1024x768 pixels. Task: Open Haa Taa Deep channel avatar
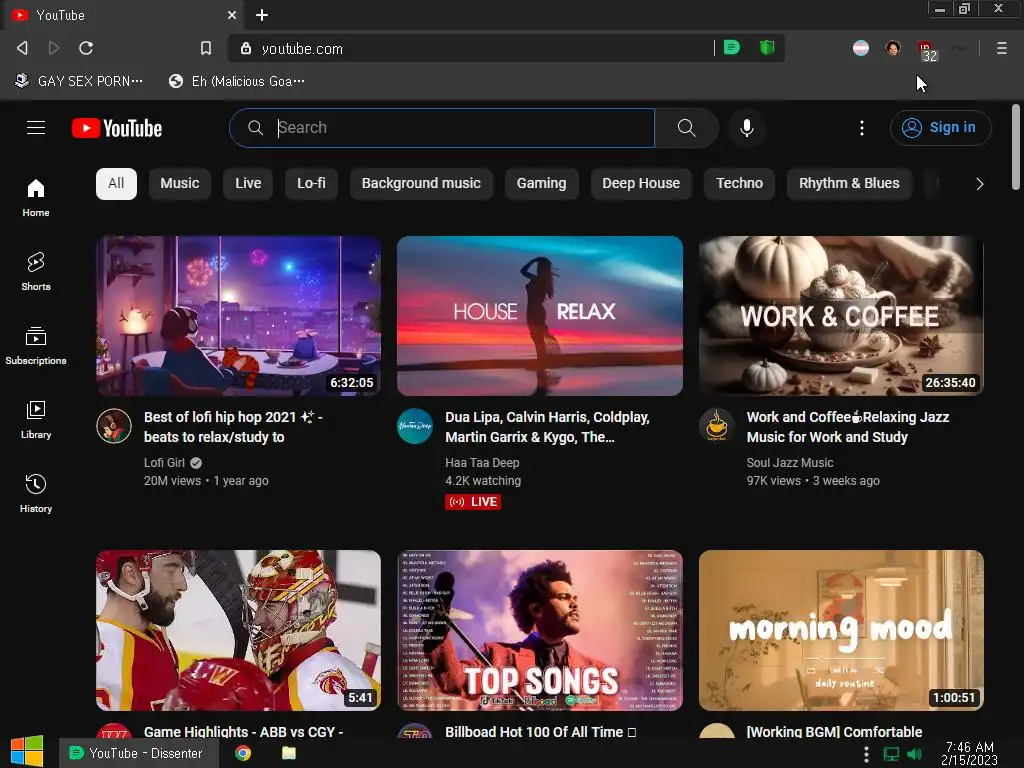tap(415, 426)
